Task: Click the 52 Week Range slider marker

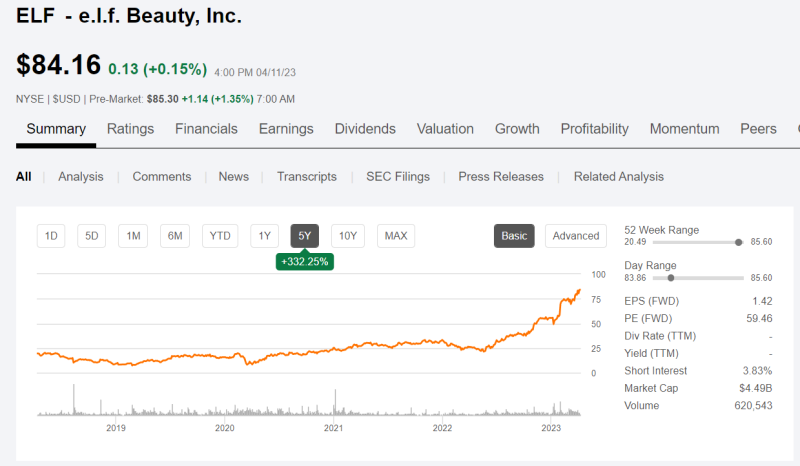Action: (x=738, y=242)
